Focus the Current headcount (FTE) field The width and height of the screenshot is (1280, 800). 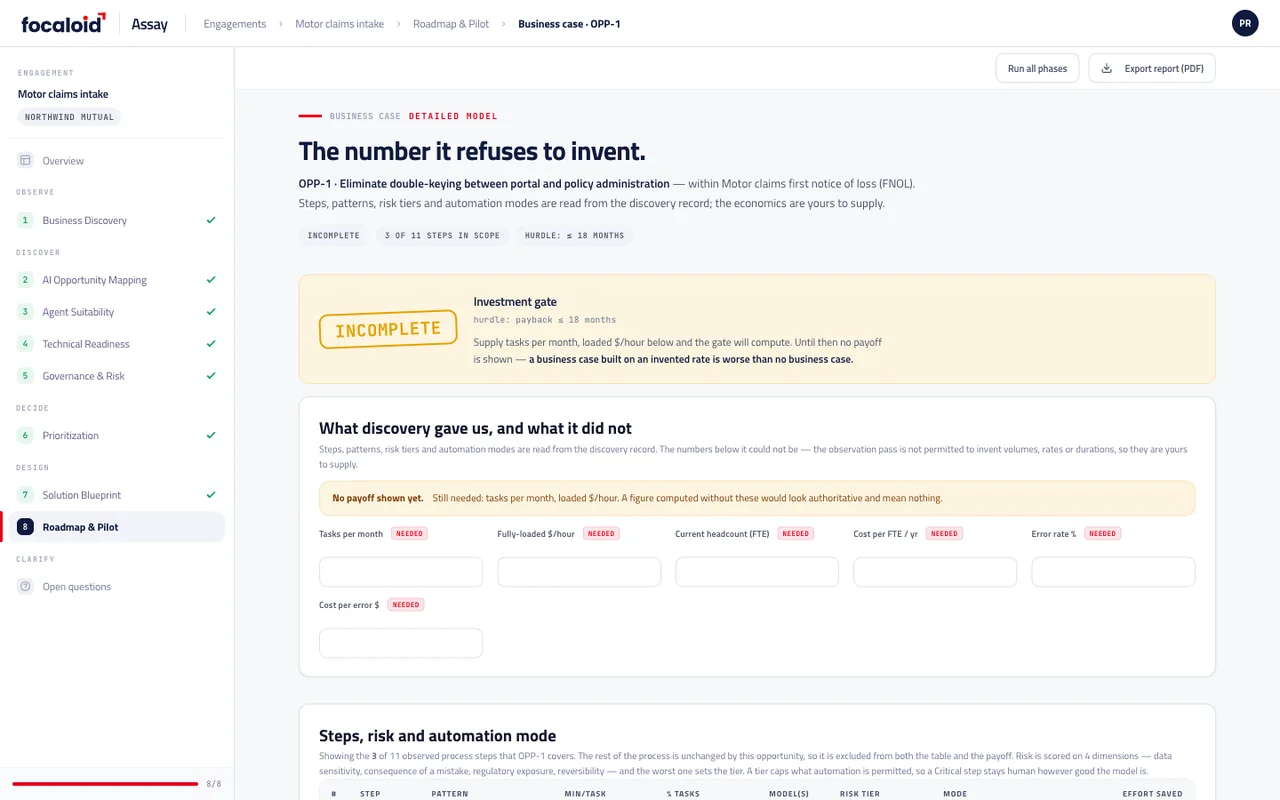[x=757, y=572]
